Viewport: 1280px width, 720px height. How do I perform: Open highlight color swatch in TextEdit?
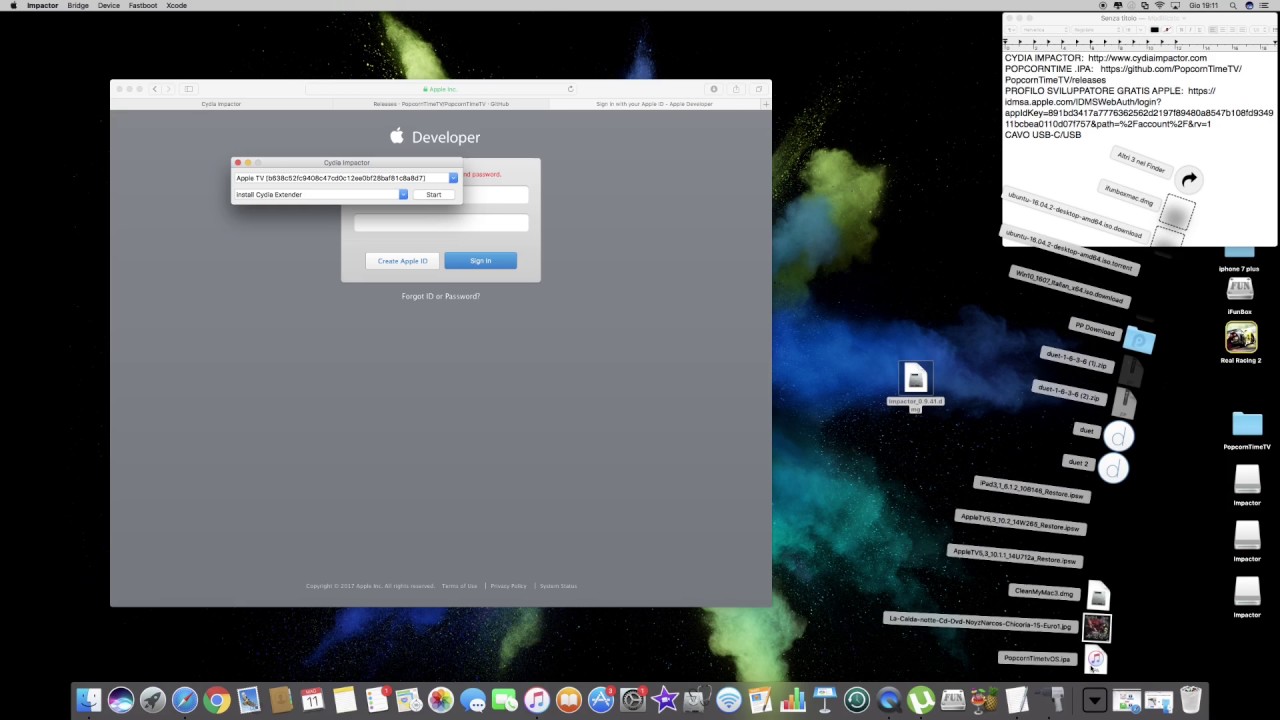pyautogui.click(x=1166, y=30)
